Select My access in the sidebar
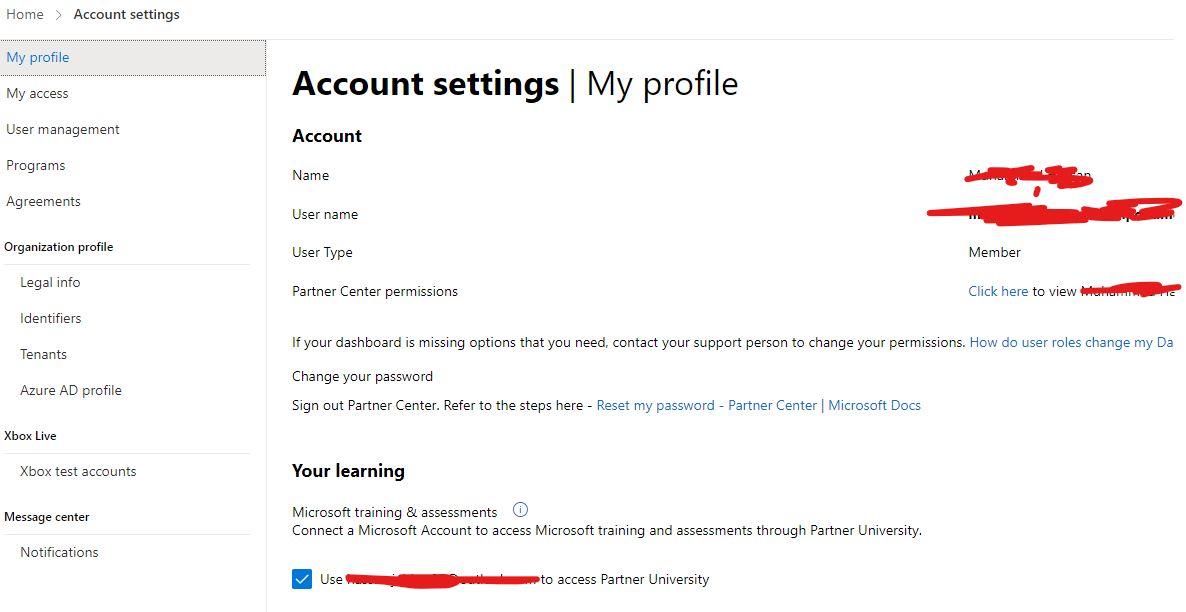The width and height of the screenshot is (1186, 612). click(37, 93)
